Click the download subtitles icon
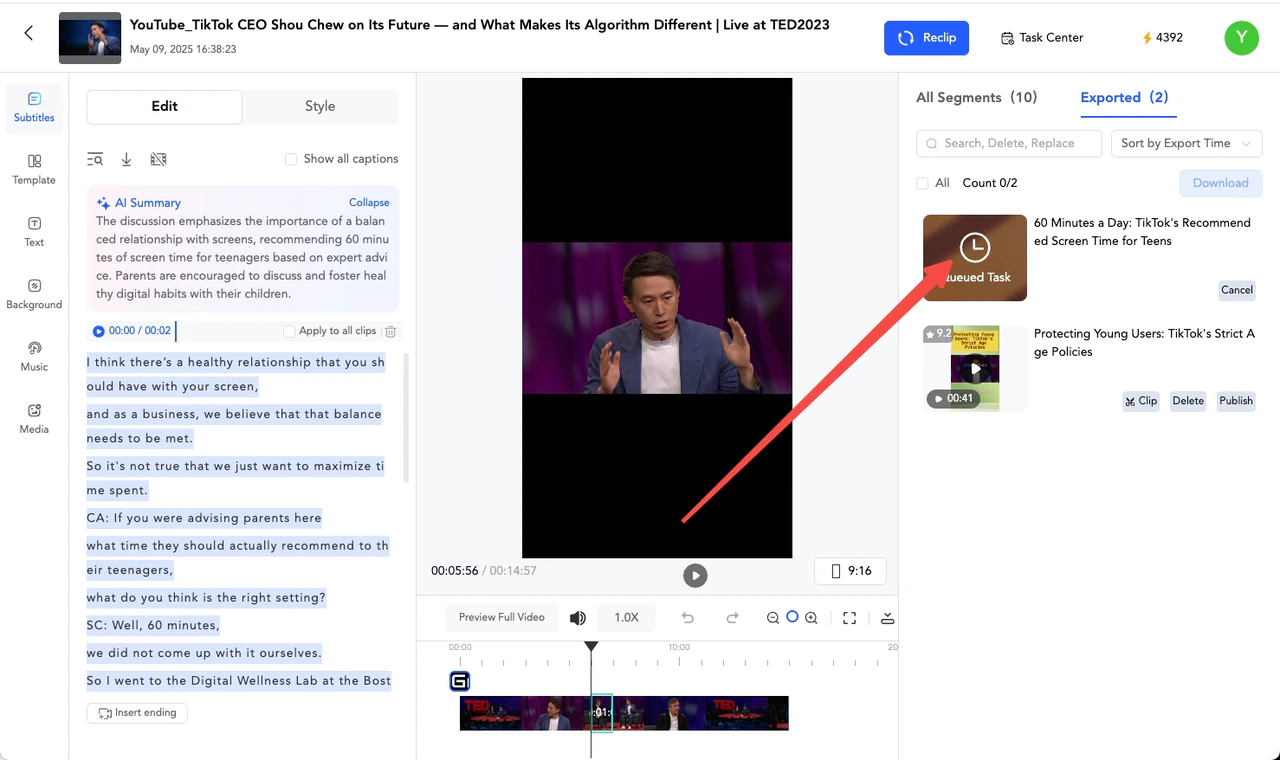Viewport: 1280px width, 760px height. (x=126, y=159)
